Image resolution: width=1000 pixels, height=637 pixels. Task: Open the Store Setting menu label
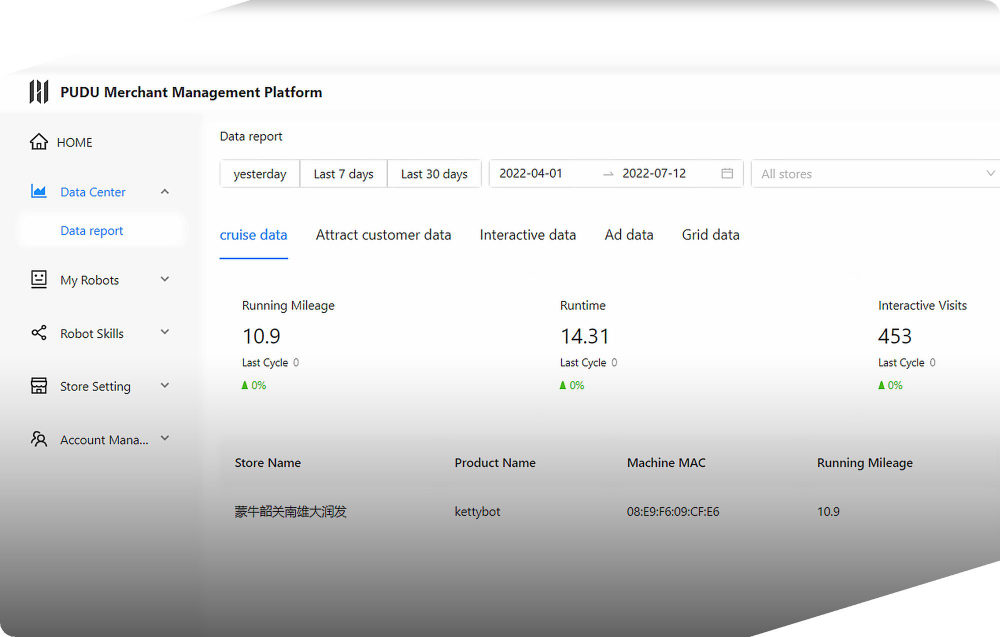(x=95, y=386)
